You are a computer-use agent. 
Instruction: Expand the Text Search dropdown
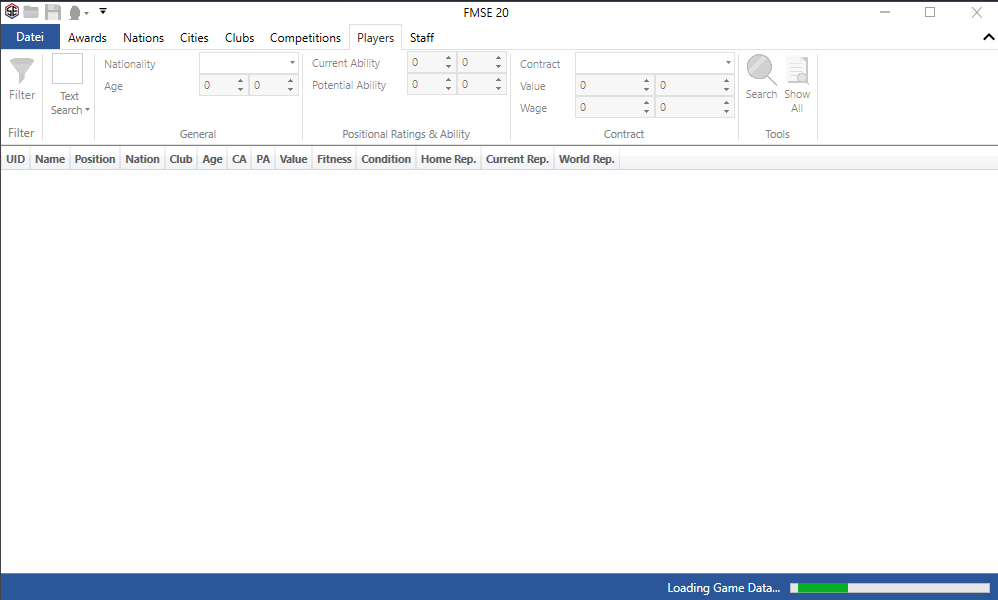pyautogui.click(x=69, y=110)
